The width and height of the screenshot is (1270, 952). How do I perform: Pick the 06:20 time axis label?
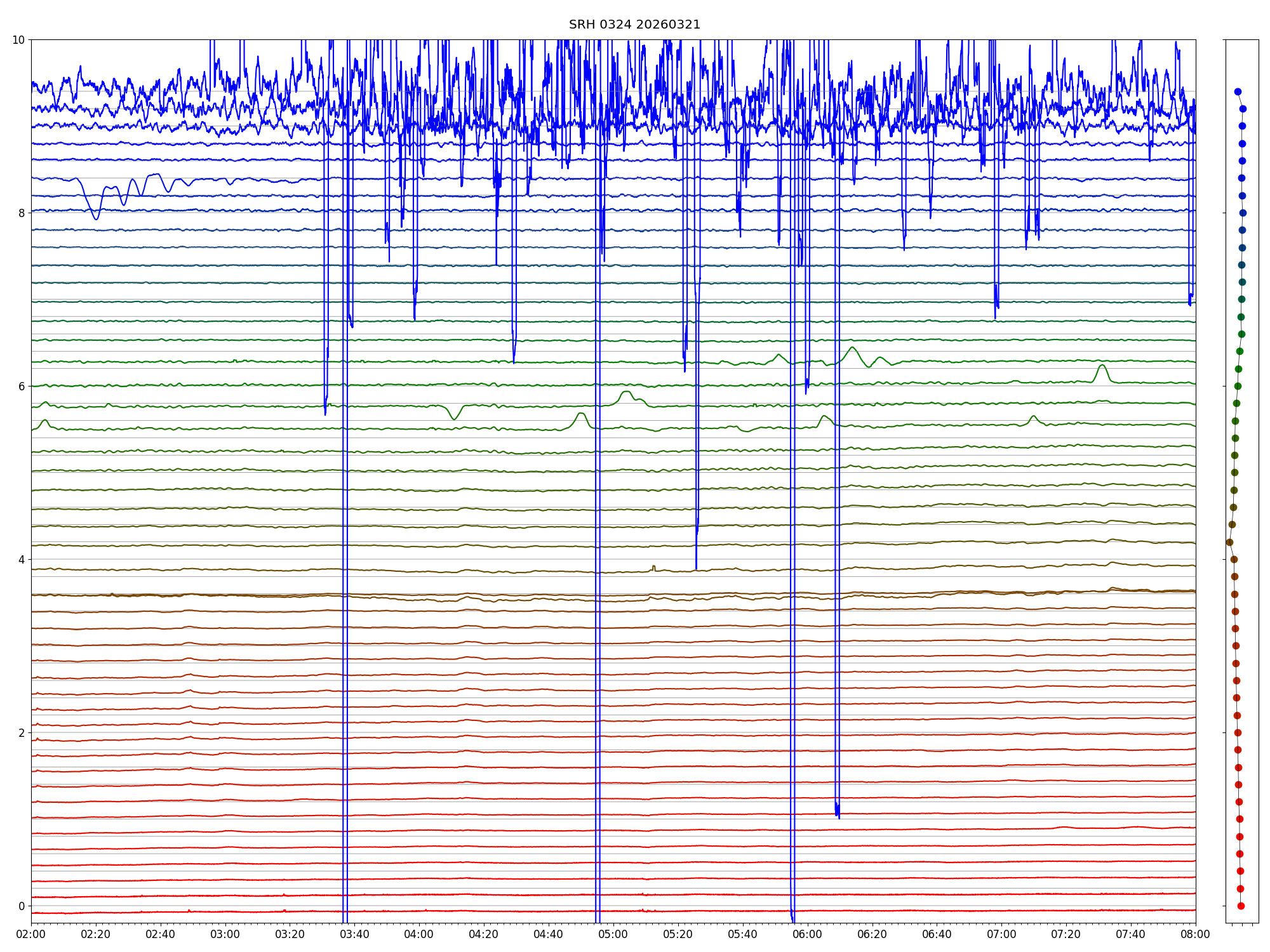coord(872,934)
